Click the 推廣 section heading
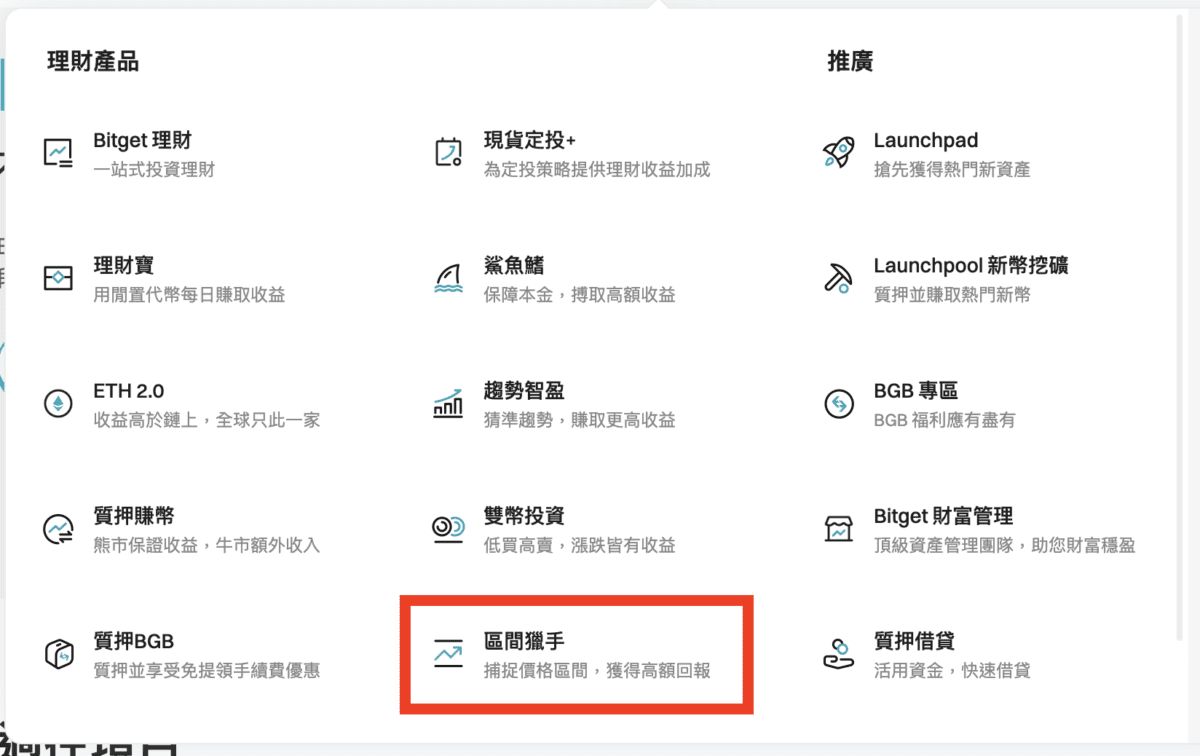The height and width of the screenshot is (756, 1200). 850,62
